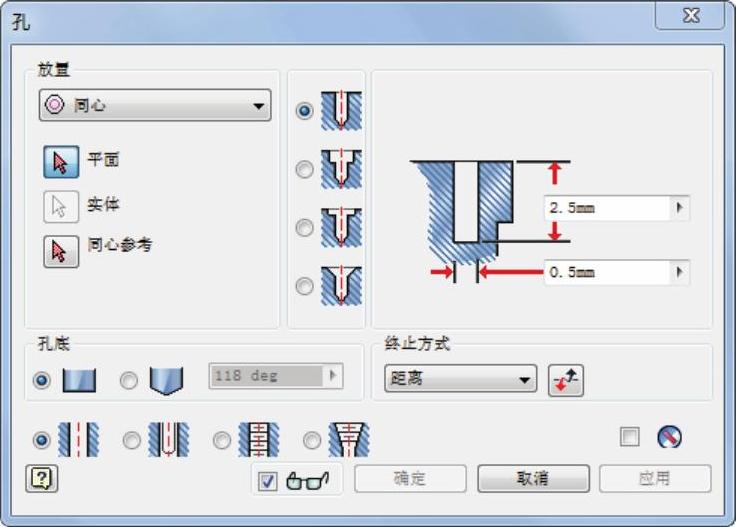Click the 实体 solid selector arrow button
Viewport: 736px width, 527px height.
pos(61,206)
